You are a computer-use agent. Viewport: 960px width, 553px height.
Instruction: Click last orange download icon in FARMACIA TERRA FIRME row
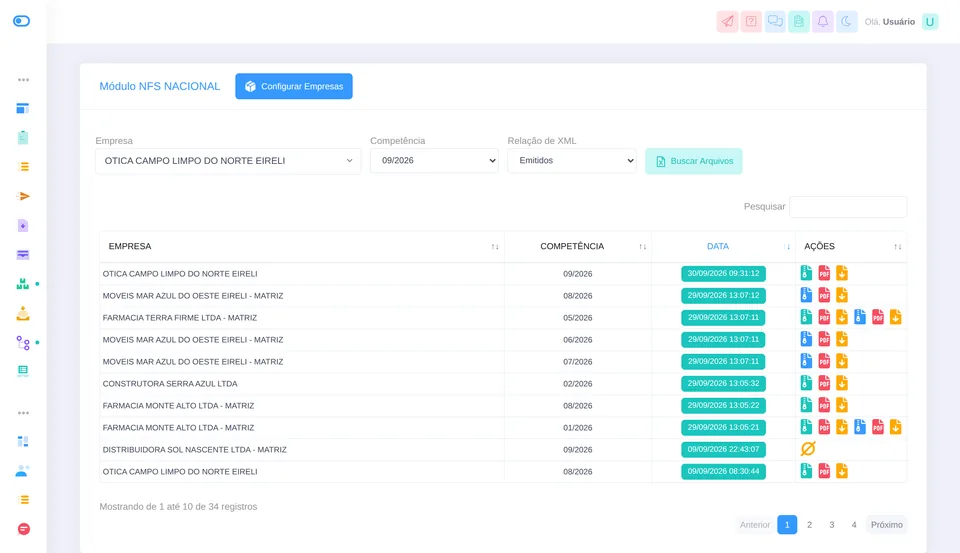(895, 317)
